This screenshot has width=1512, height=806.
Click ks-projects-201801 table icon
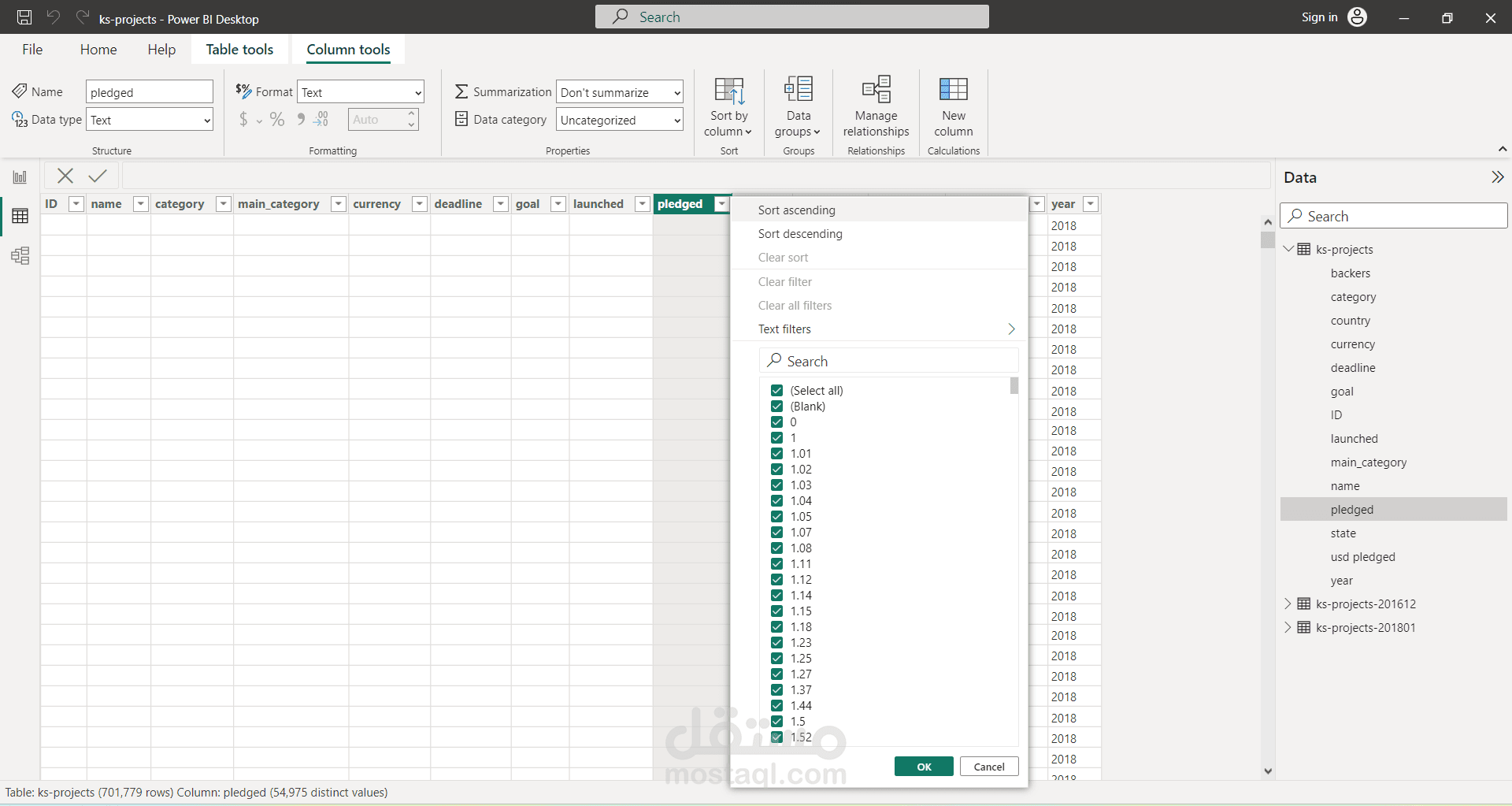tap(1304, 627)
